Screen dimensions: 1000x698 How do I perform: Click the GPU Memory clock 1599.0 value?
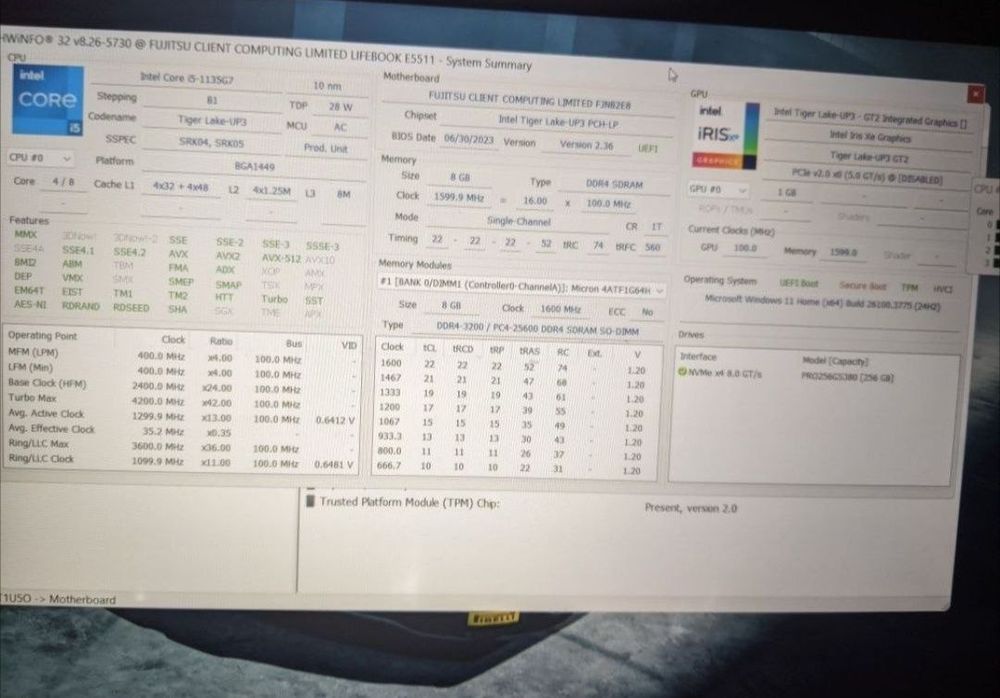(x=844, y=252)
